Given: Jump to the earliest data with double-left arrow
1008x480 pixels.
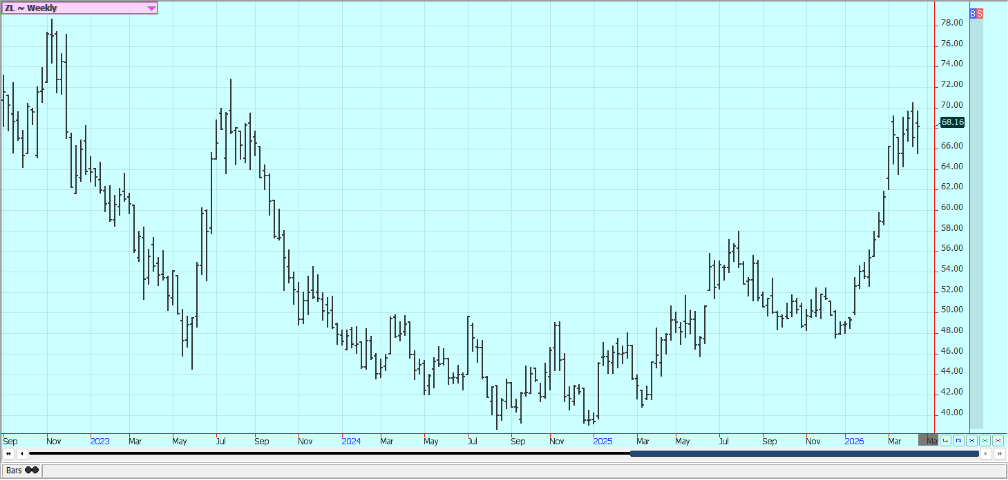Looking at the screenshot, I should point(9,454).
